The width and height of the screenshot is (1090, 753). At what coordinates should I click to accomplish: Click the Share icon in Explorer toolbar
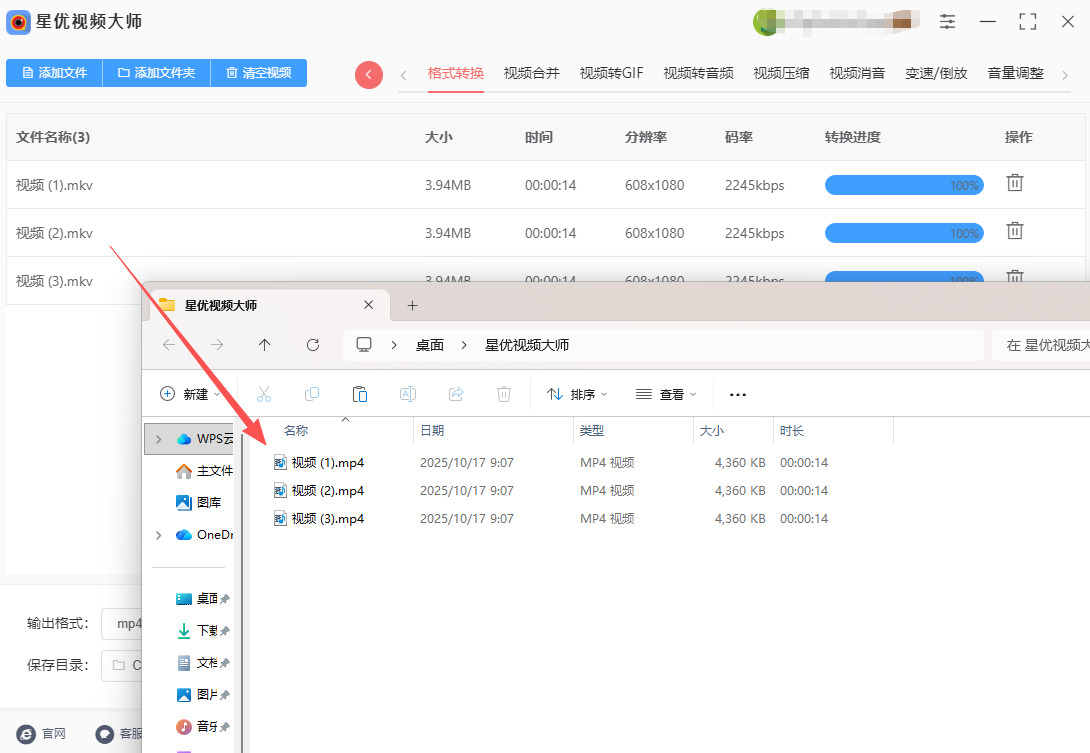456,394
